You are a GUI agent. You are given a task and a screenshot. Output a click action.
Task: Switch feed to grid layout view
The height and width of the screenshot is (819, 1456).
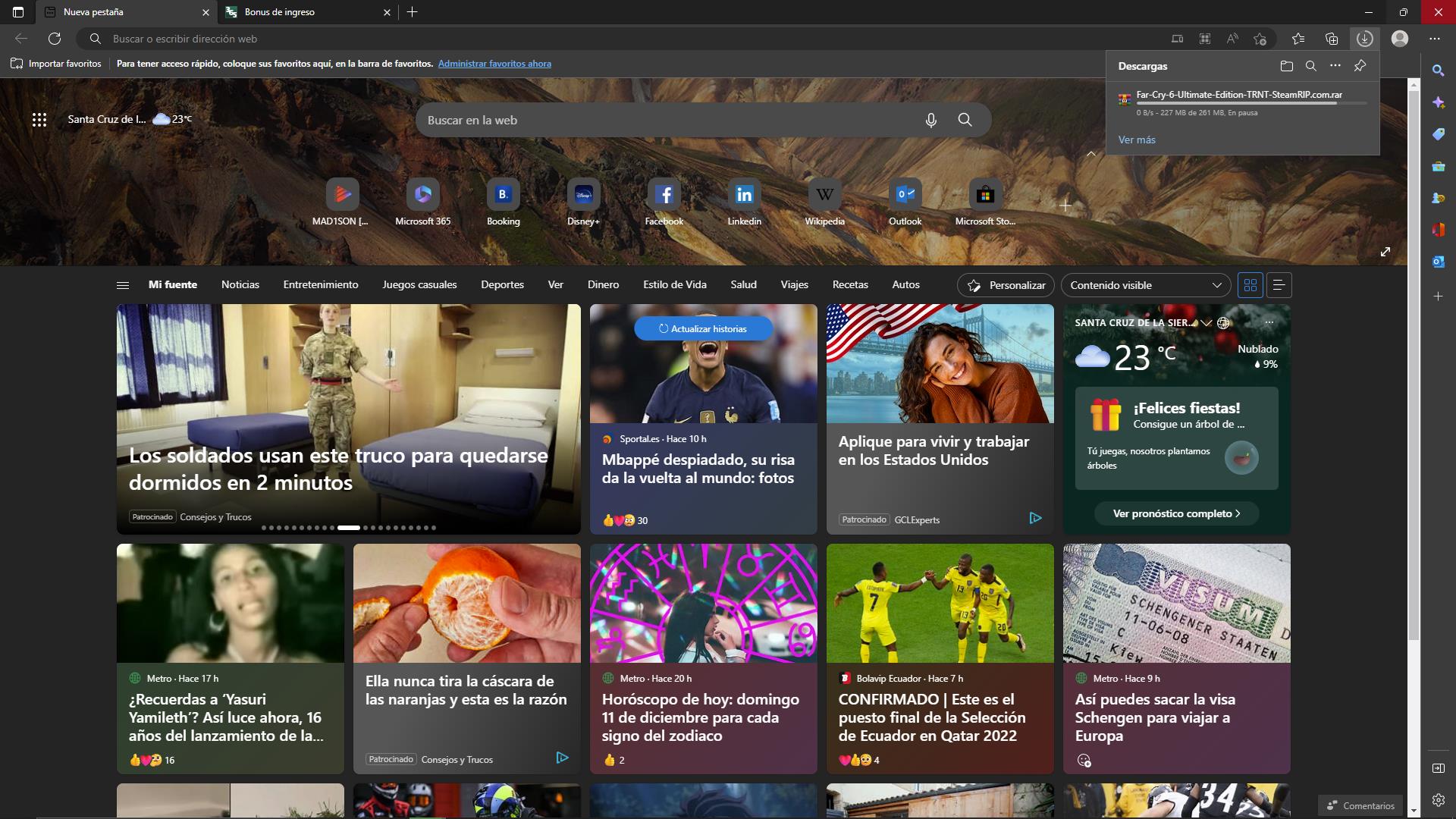point(1250,285)
